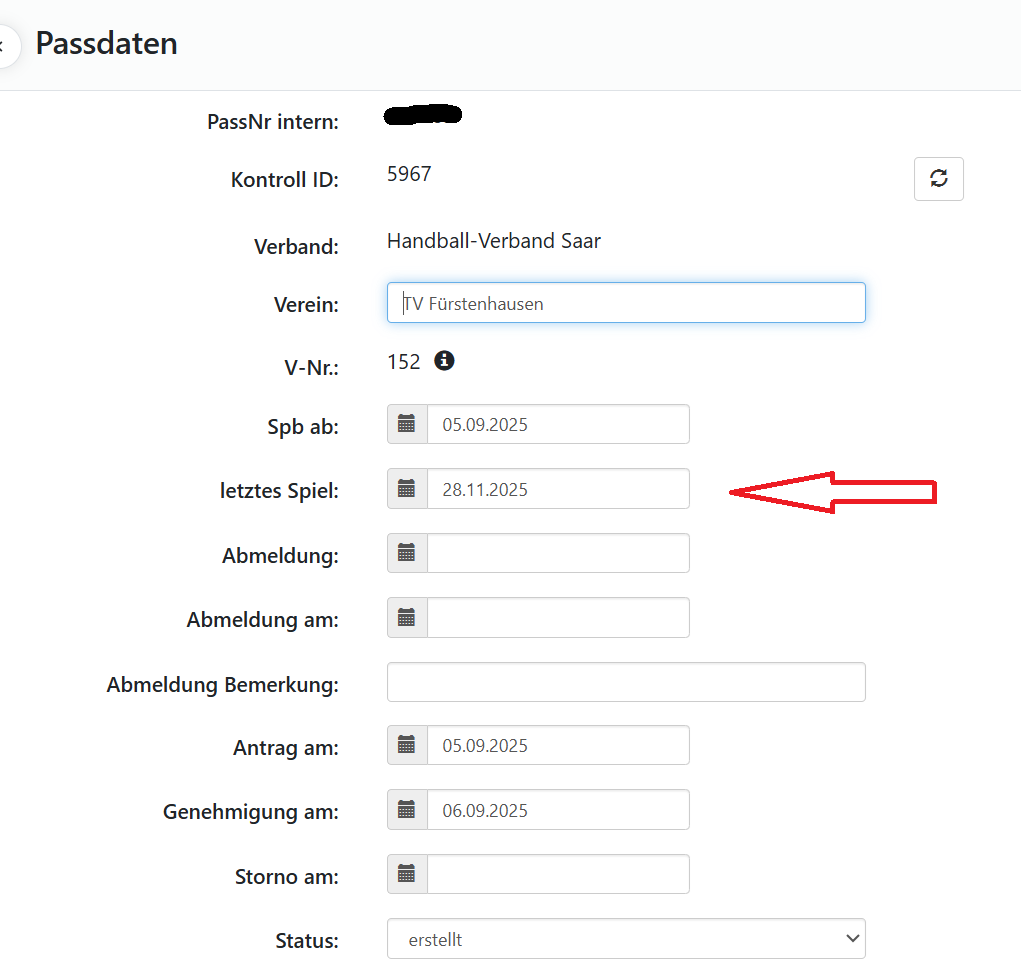1031x979 pixels.
Task: Open the calendar icon for letztes Spiel
Action: [x=407, y=489]
